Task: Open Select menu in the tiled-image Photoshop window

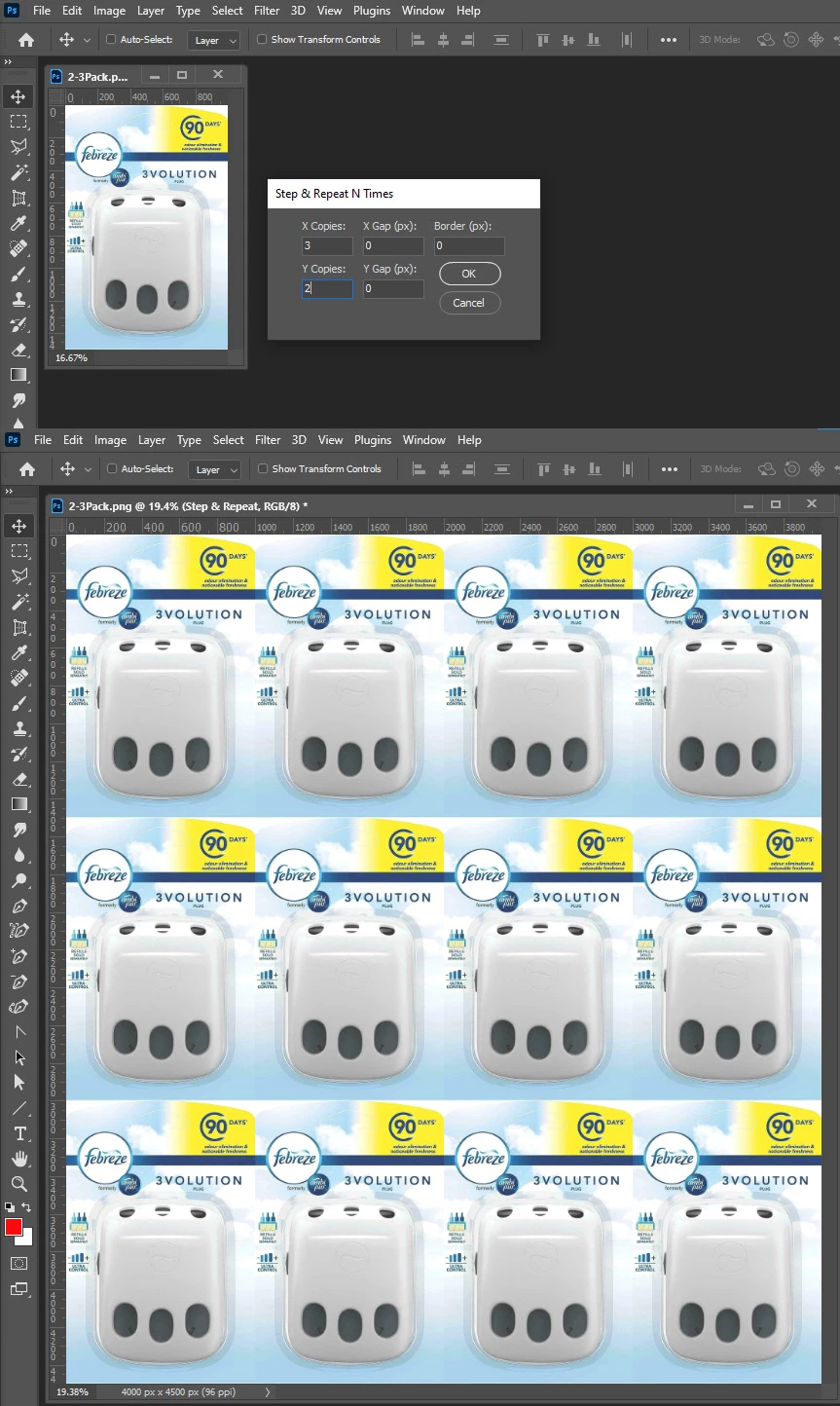Action: (229, 440)
